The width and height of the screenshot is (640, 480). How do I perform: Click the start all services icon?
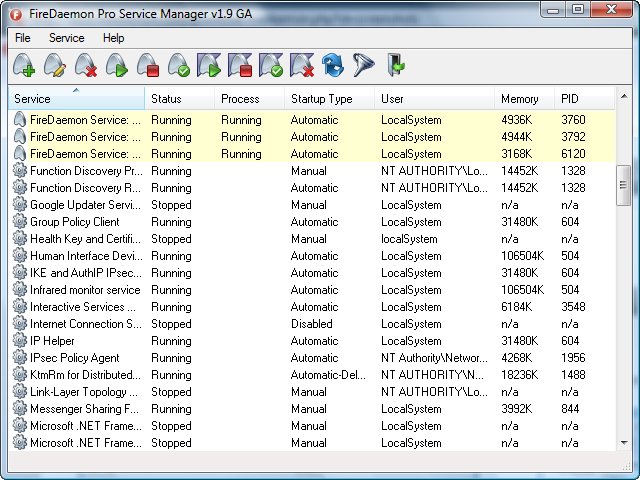(x=210, y=67)
